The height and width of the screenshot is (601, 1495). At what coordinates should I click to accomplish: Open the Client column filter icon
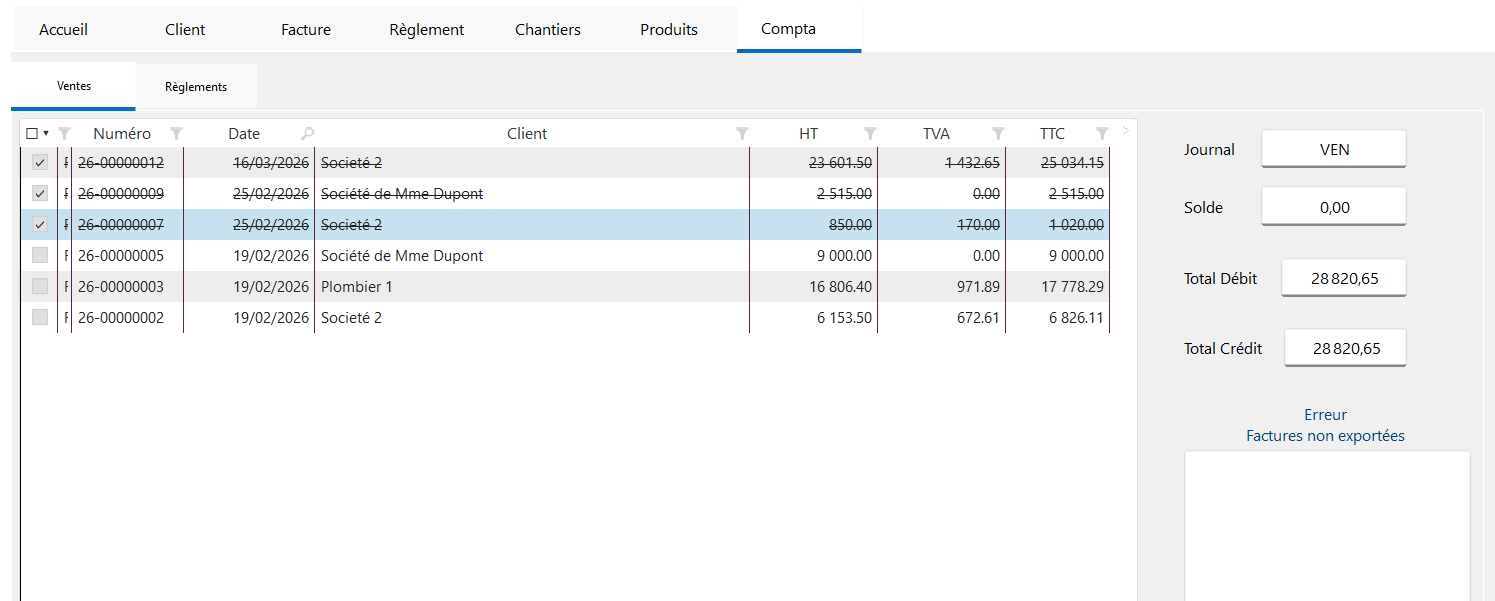pos(742,134)
